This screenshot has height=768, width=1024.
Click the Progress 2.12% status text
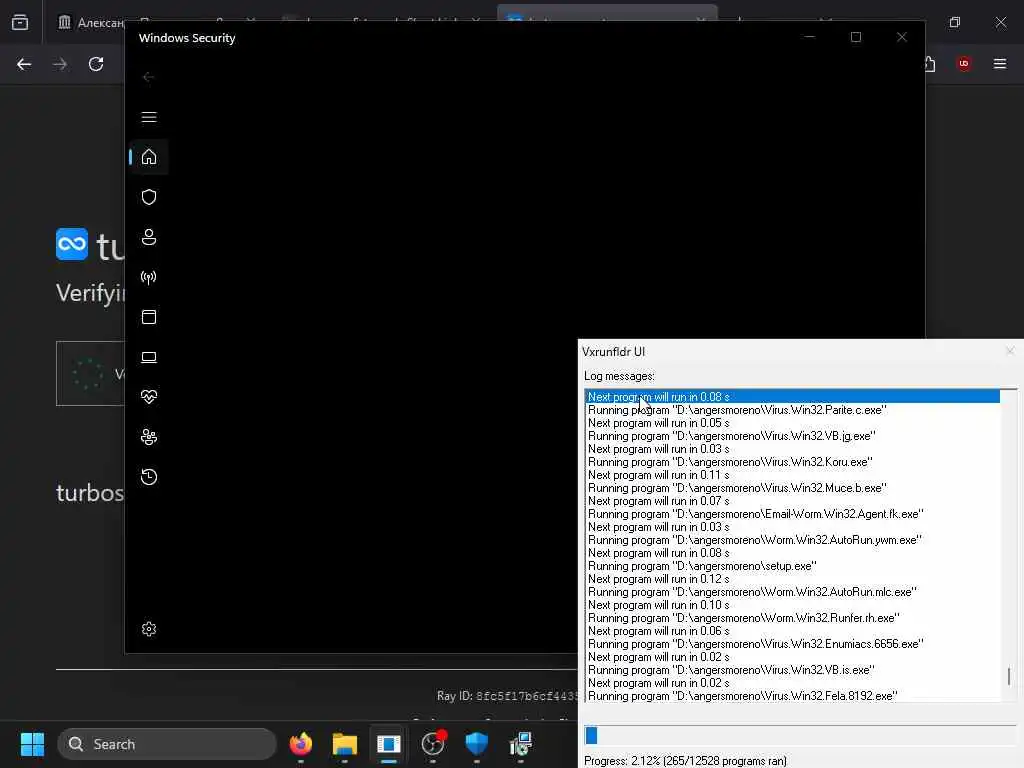685,761
